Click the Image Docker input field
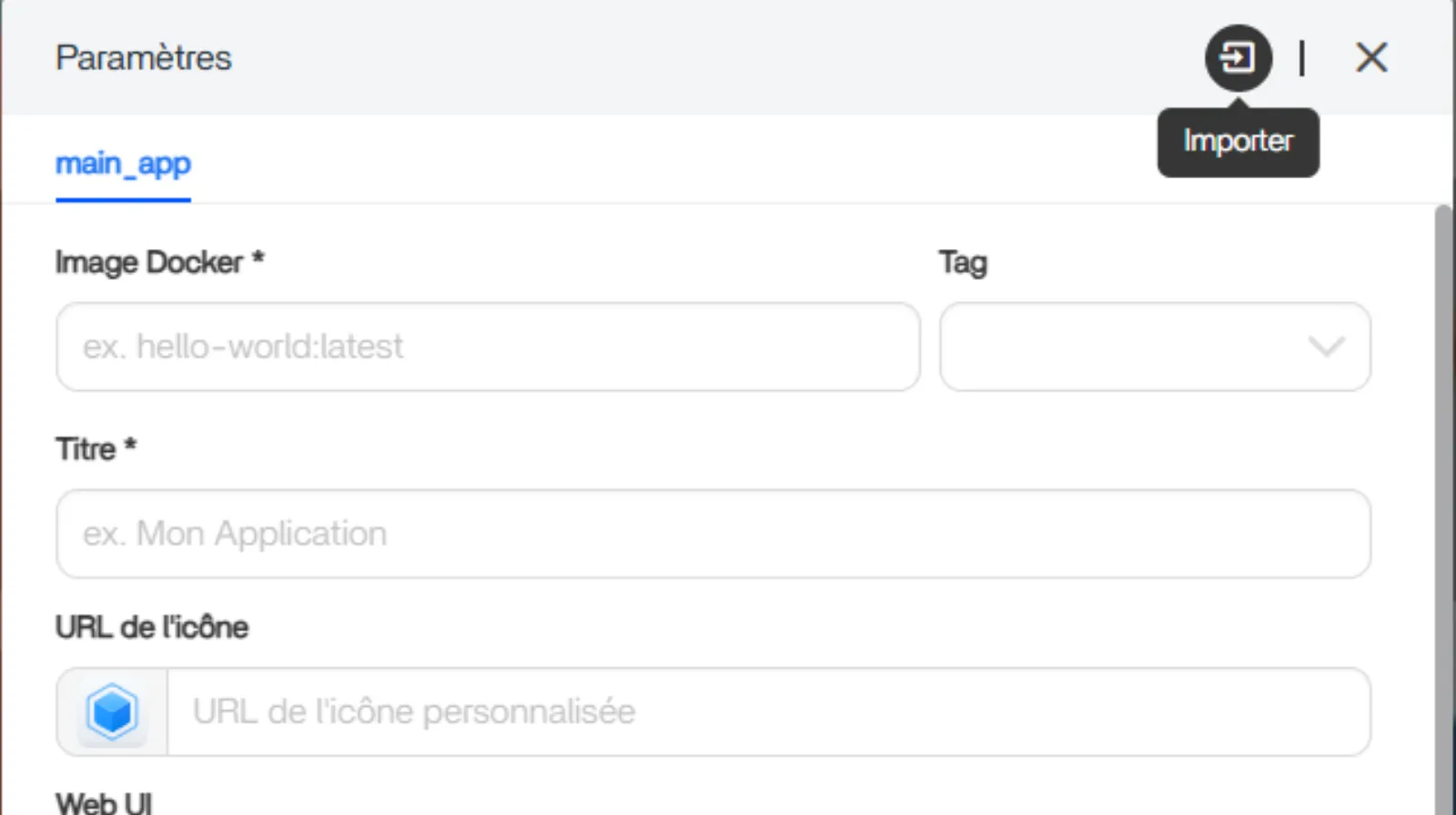The width and height of the screenshot is (1456, 815). pos(488,347)
